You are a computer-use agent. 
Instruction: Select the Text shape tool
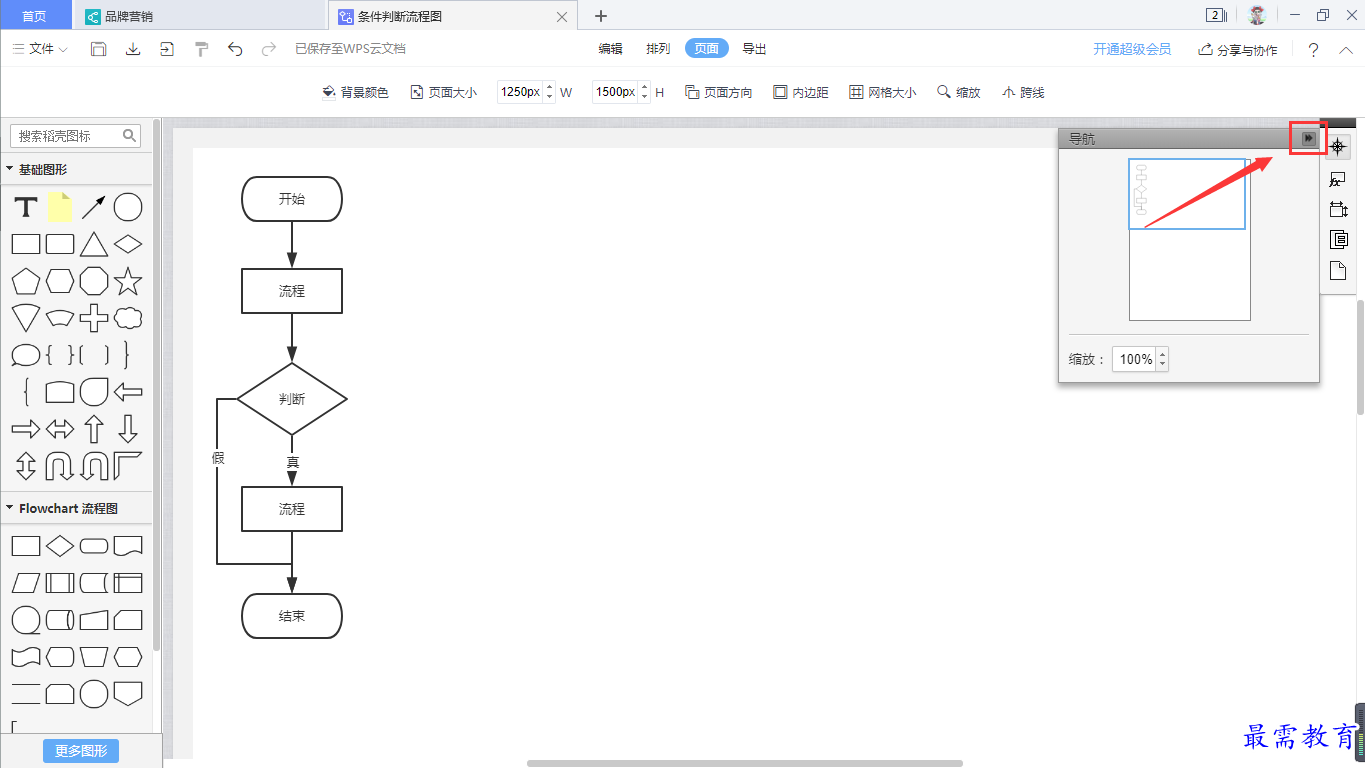click(26, 208)
